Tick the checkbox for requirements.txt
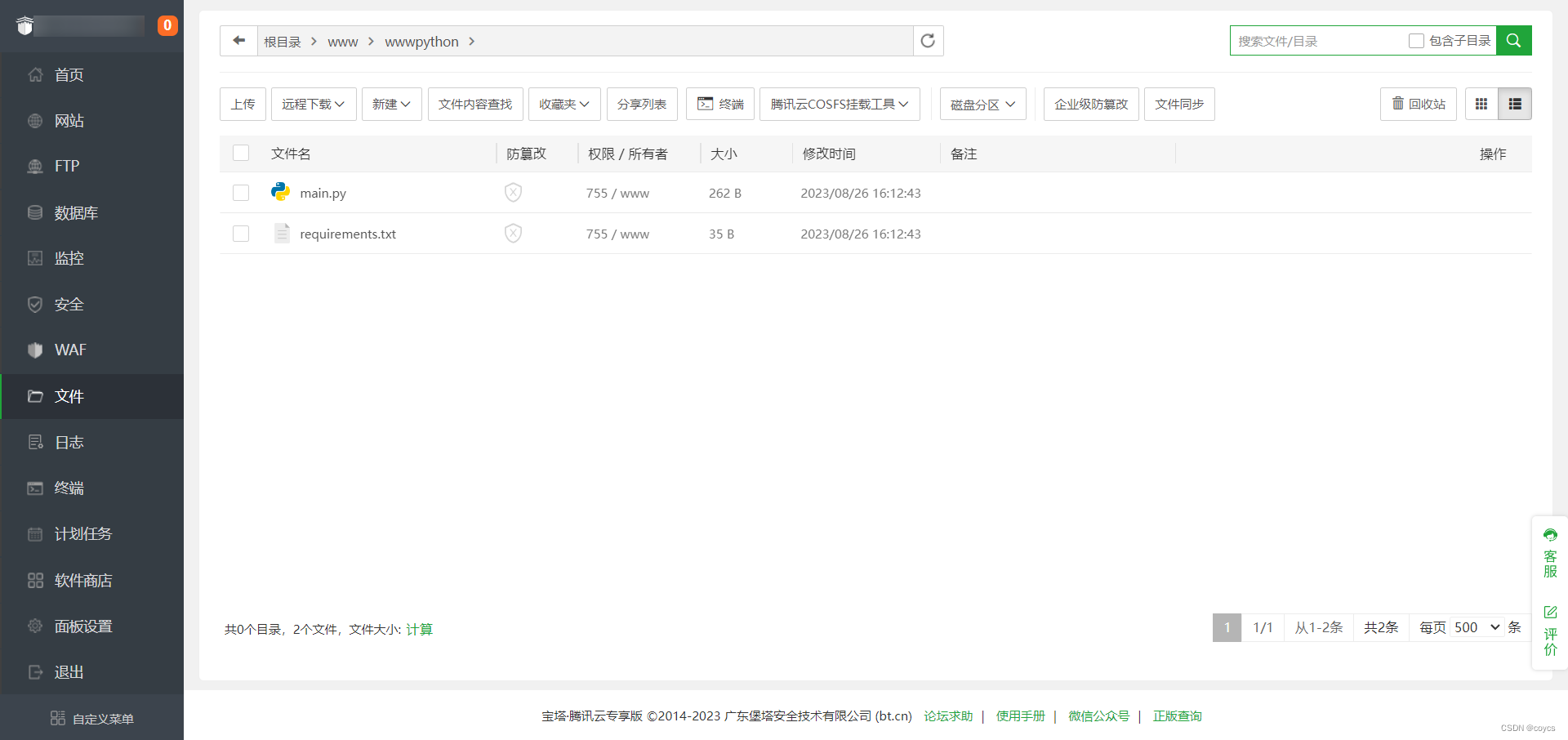1568x740 pixels. coord(241,234)
